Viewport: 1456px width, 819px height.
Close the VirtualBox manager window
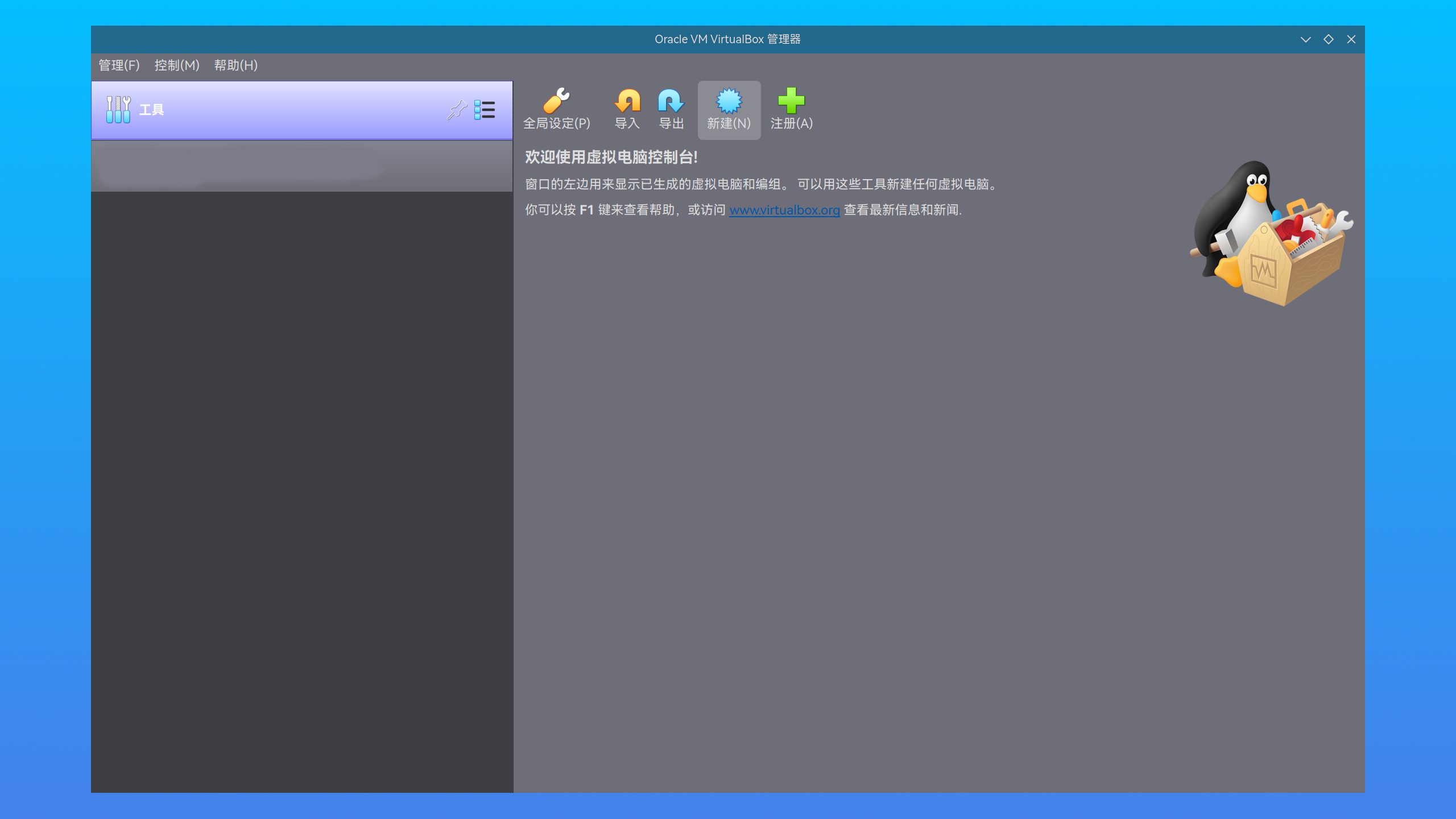[1351, 39]
